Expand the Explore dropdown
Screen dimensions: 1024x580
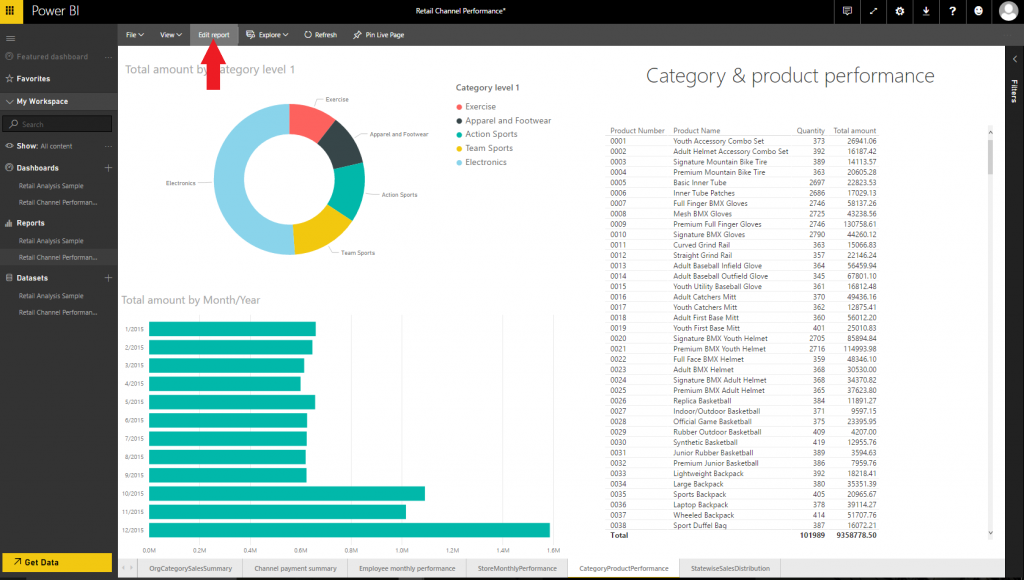click(x=267, y=34)
